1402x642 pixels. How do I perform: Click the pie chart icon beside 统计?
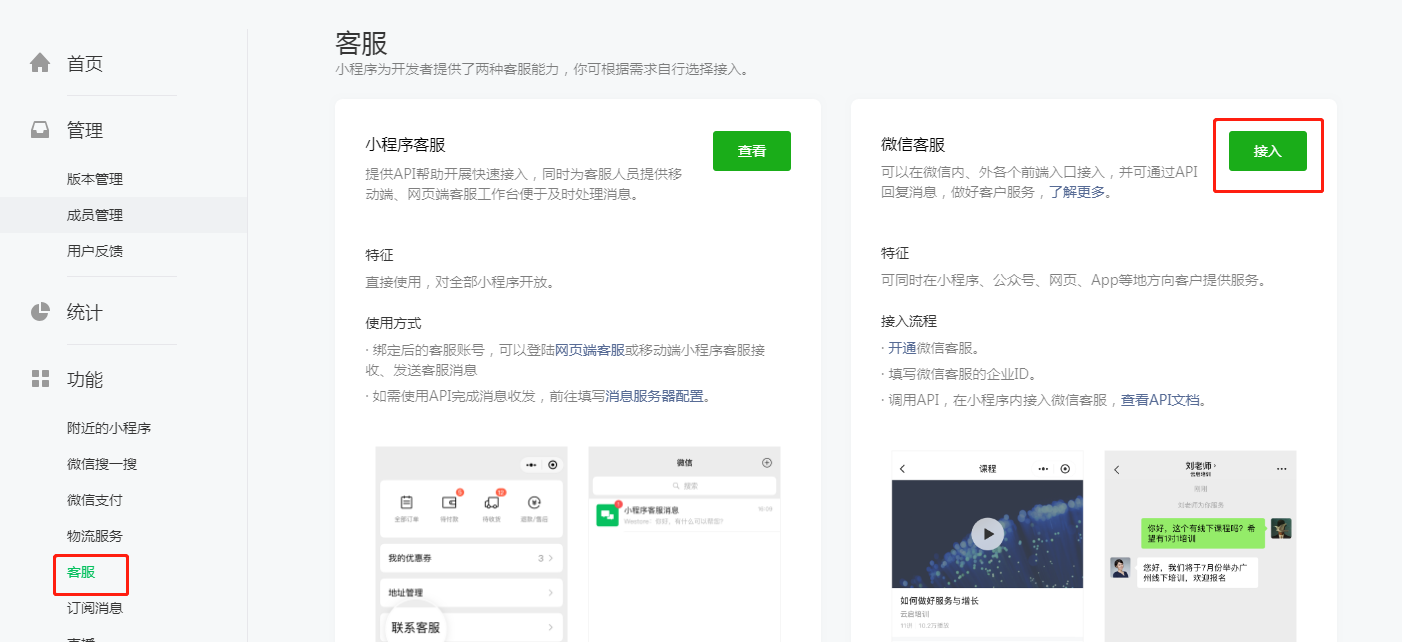[40, 312]
